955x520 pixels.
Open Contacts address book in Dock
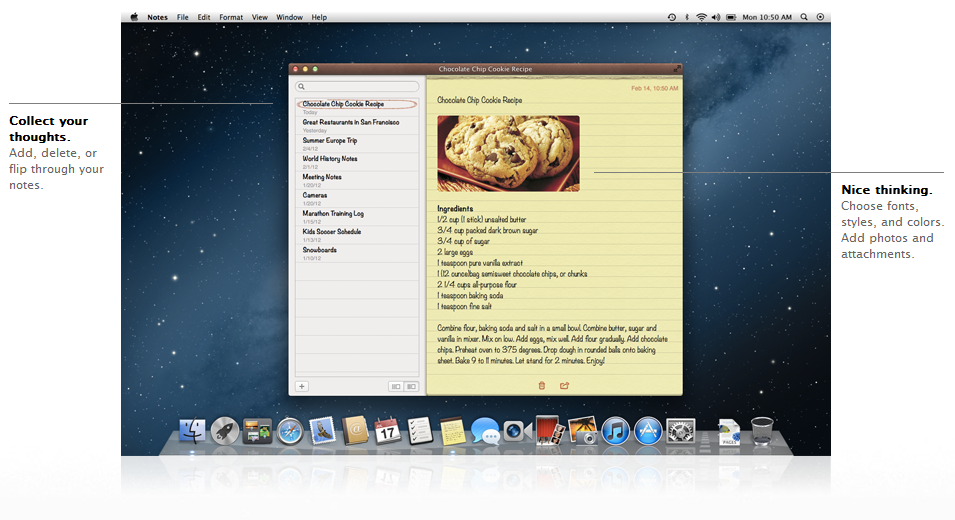coord(355,430)
